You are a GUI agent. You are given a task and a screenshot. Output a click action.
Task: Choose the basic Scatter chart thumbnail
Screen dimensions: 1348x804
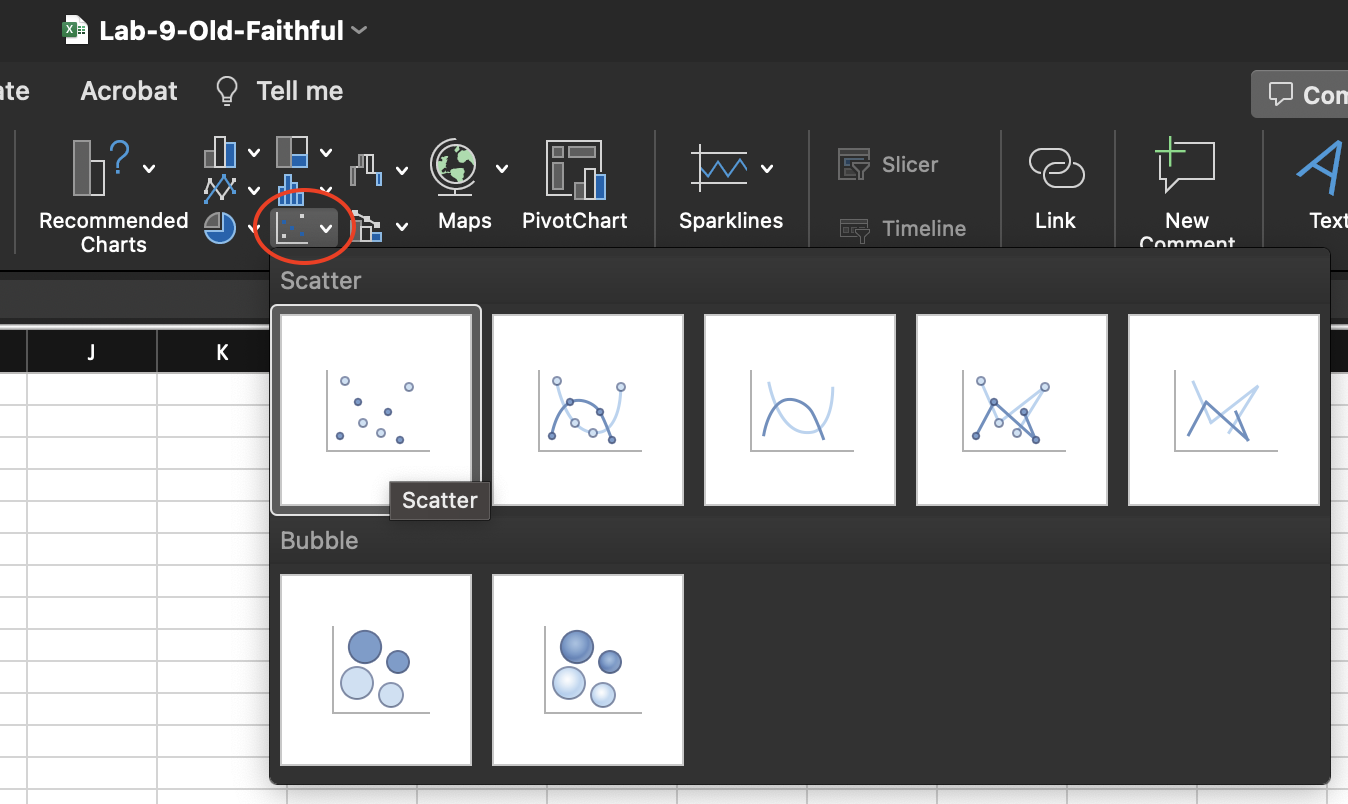[x=376, y=410]
